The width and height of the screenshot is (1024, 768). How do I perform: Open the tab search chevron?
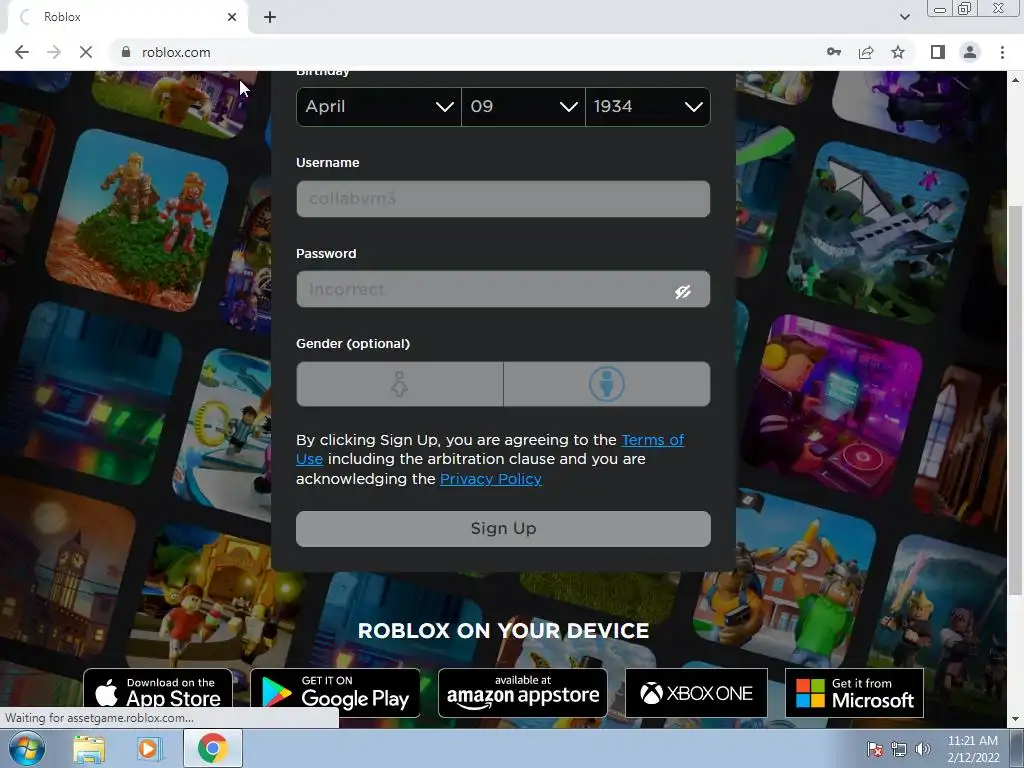click(x=904, y=17)
